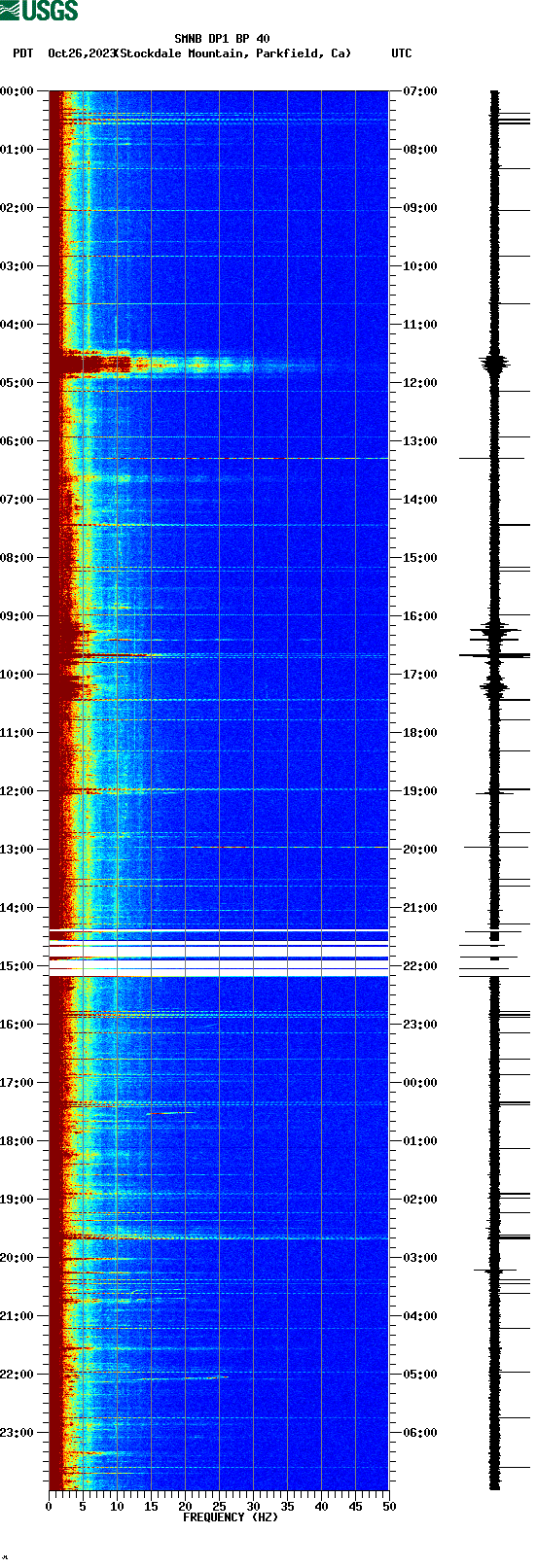Click the 05:00 PDT time label

[18, 383]
